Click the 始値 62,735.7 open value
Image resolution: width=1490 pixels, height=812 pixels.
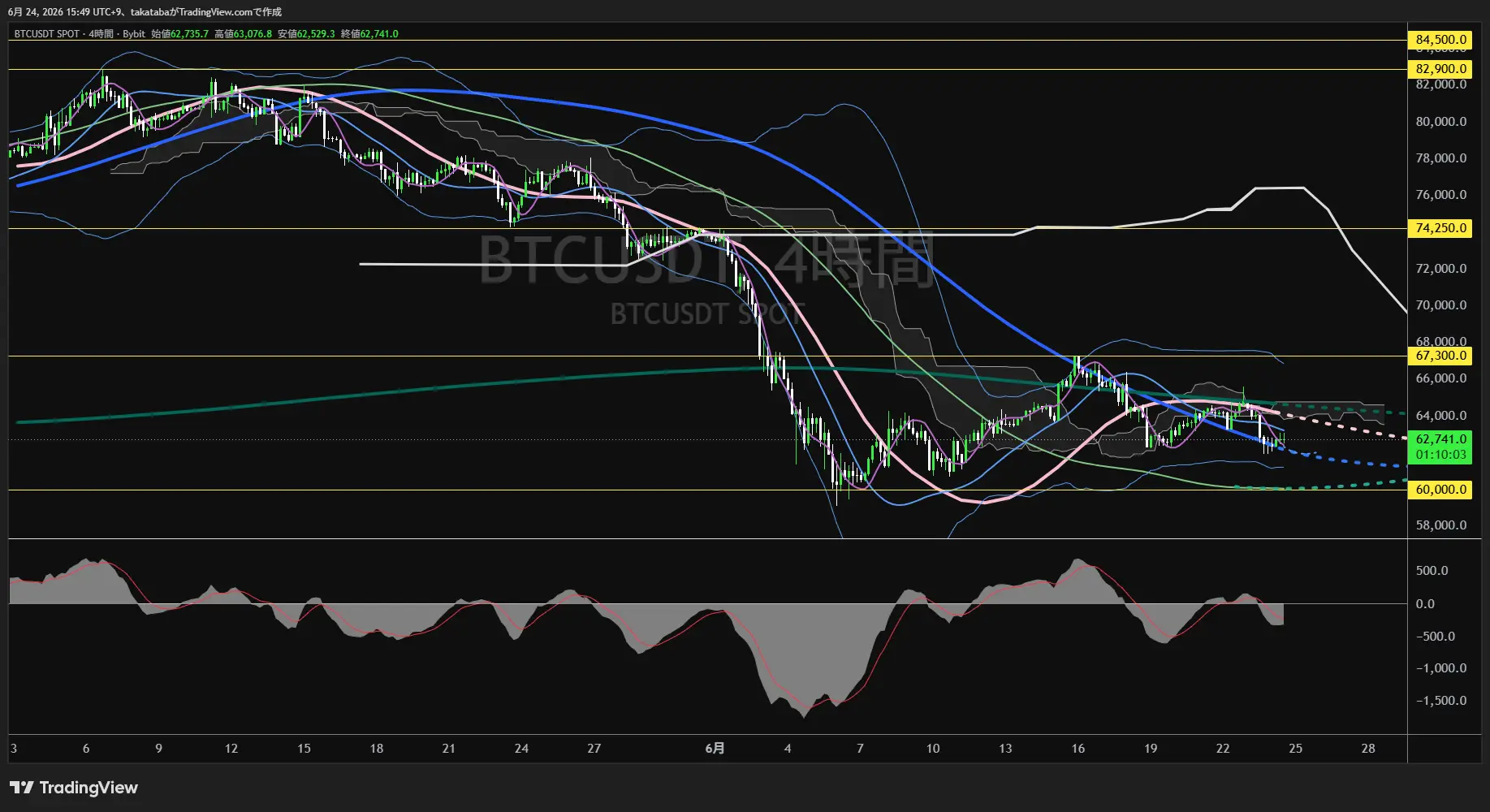pyautogui.click(x=179, y=34)
